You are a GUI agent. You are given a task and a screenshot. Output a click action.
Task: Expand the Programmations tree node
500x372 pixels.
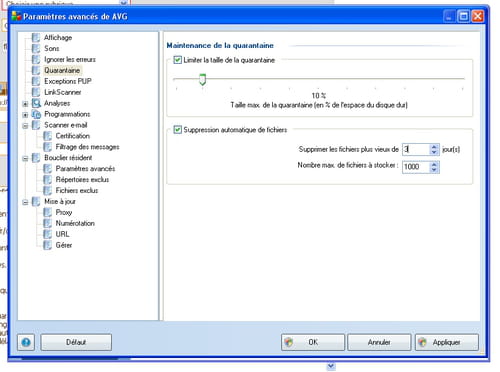pyautogui.click(x=25, y=115)
